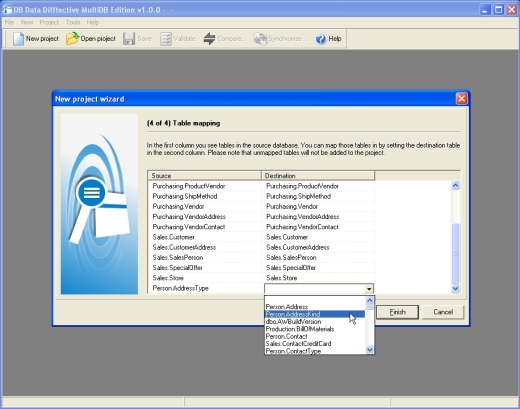Maximize the DB Data Difftective window
The height and width of the screenshot is (409, 520).
click(x=498, y=9)
